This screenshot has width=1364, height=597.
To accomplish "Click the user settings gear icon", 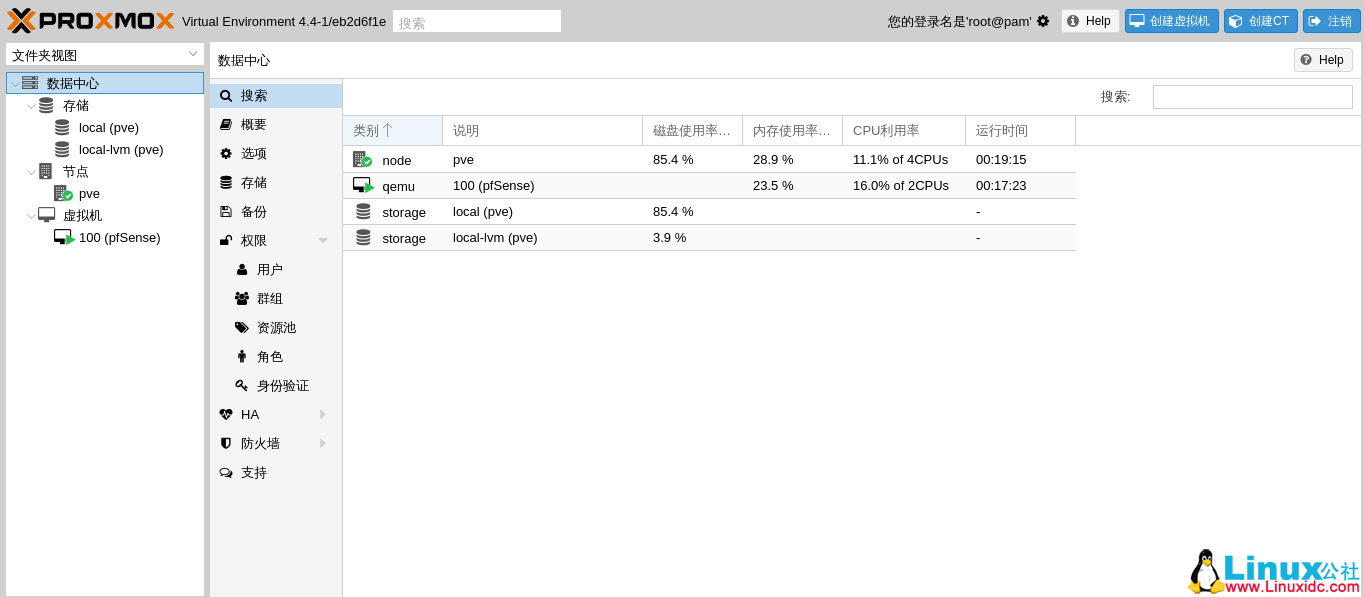I will 1041,19.
